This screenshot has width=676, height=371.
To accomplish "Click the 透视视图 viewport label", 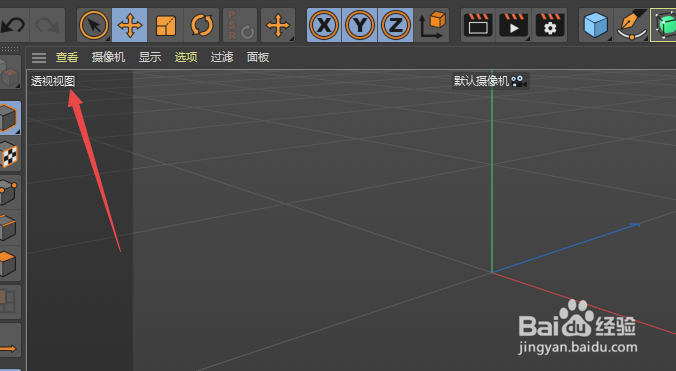I will 53,81.
